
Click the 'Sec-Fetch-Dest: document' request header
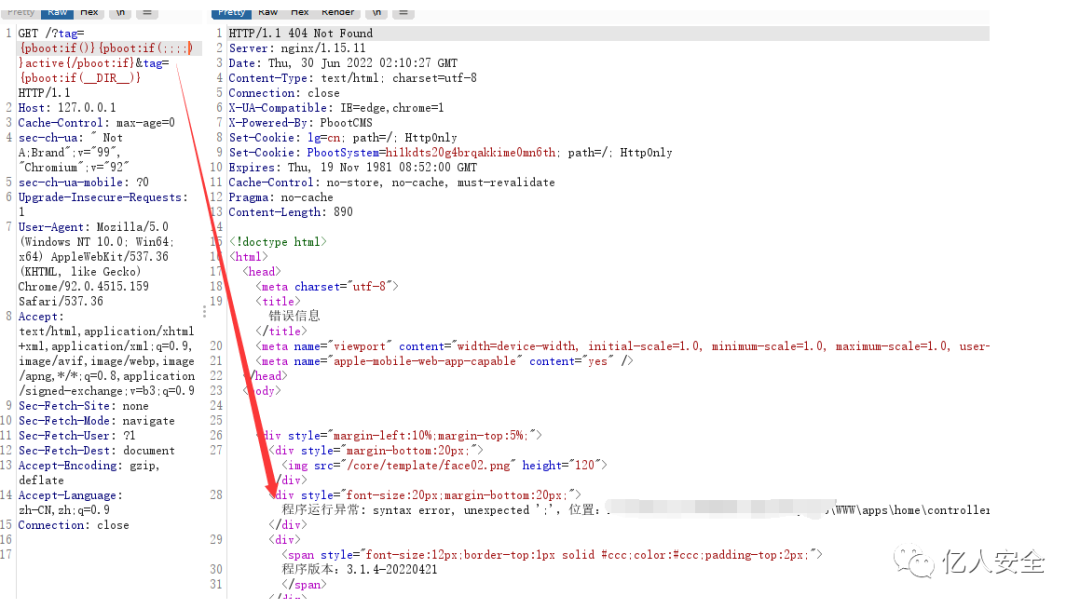[96, 451]
